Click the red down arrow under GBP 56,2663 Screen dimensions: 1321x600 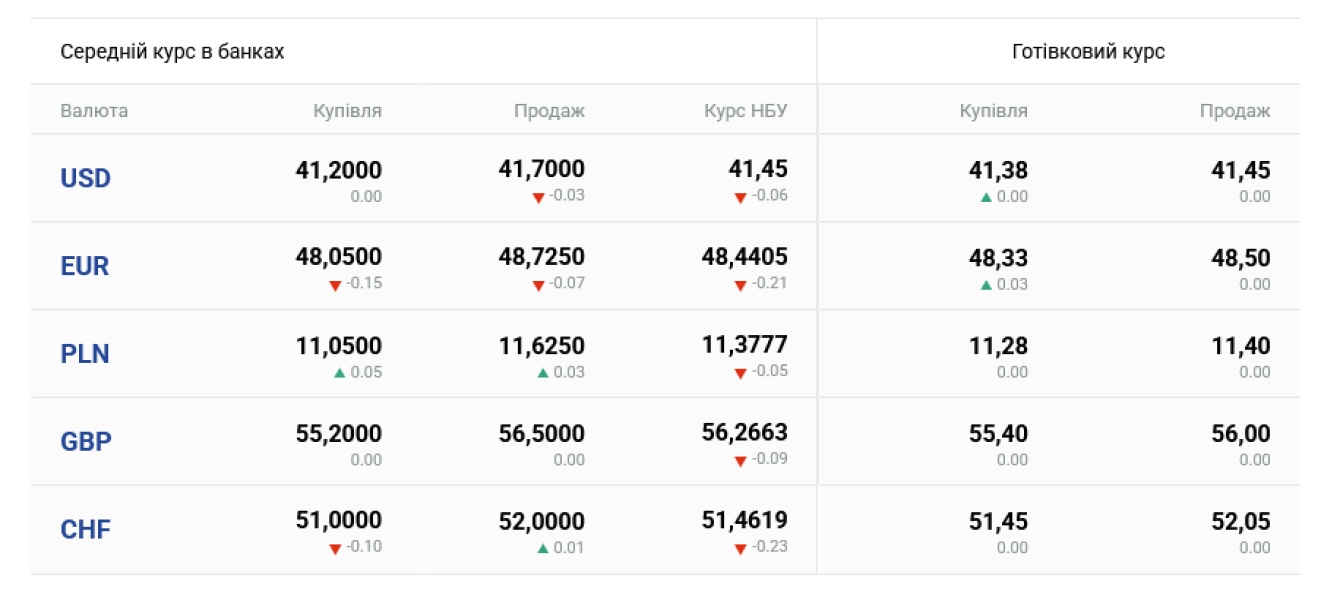pyautogui.click(x=740, y=461)
